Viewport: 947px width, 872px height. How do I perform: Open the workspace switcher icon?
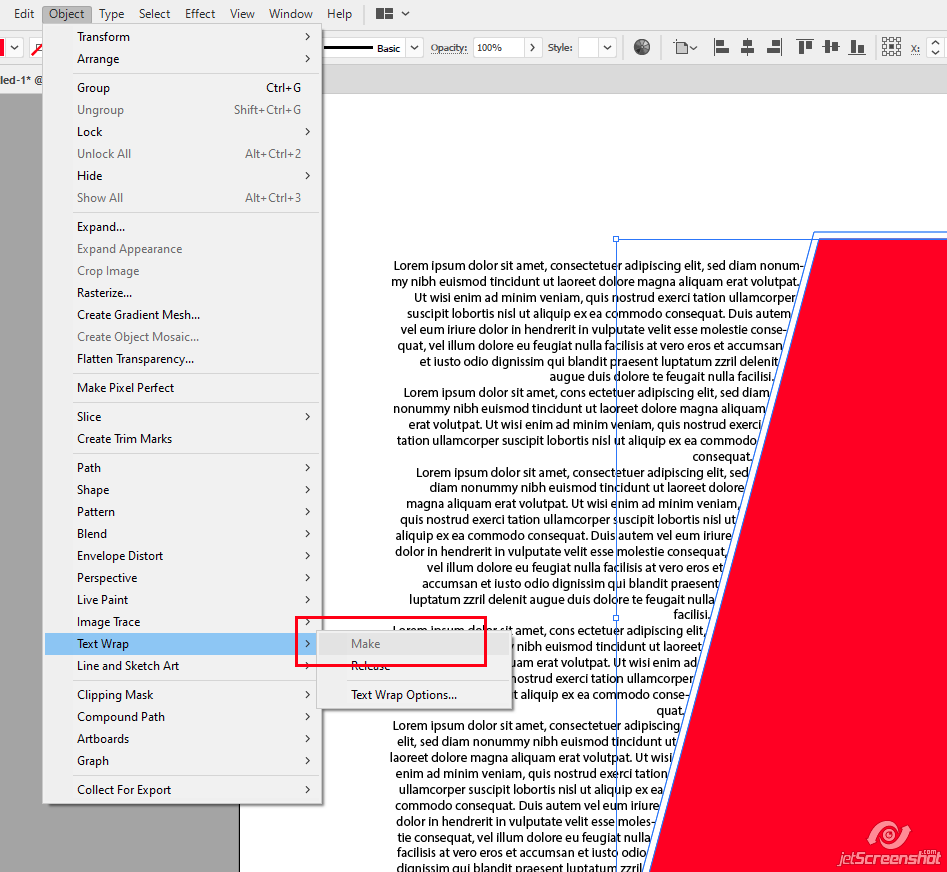(x=384, y=13)
